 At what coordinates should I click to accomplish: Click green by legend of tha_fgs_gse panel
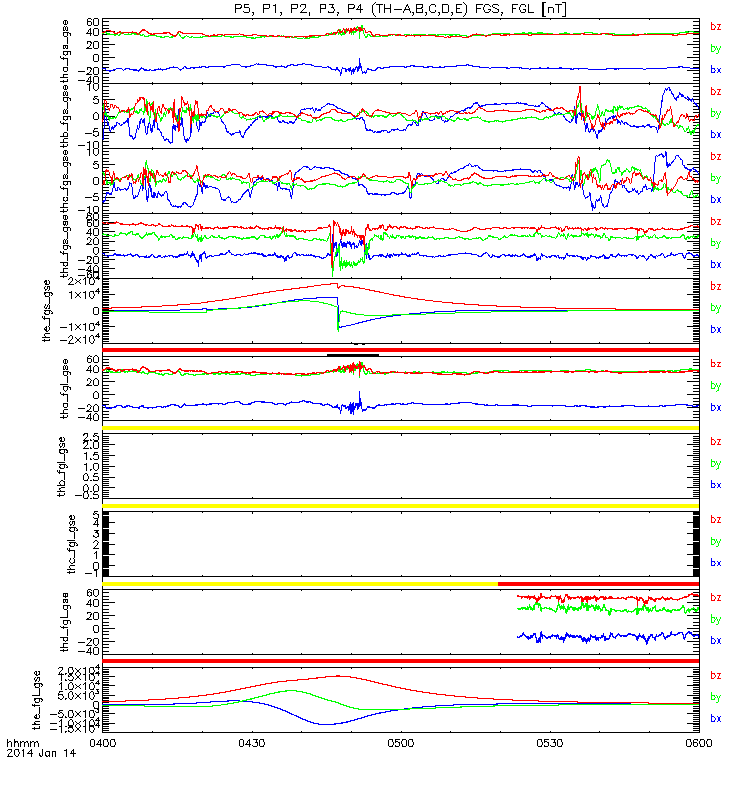(716, 48)
